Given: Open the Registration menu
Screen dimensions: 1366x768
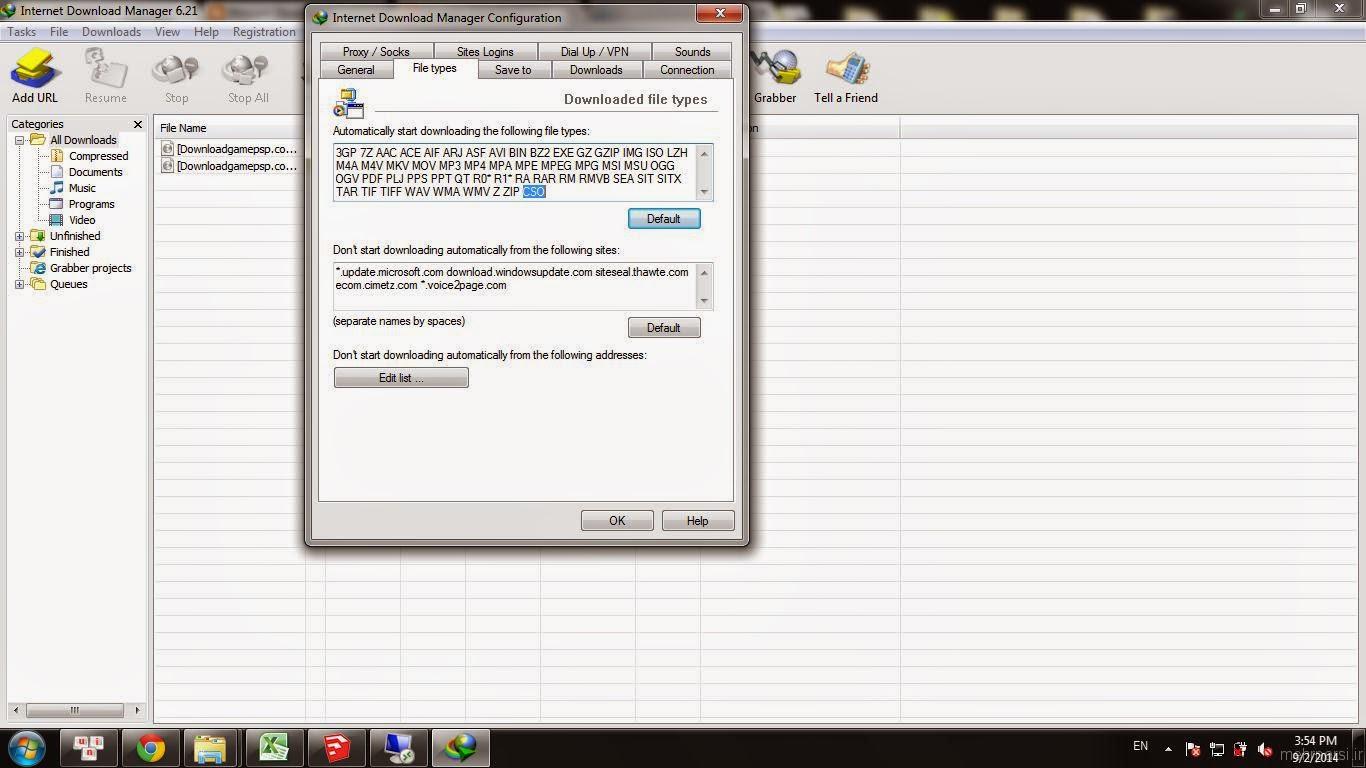Looking at the screenshot, I should tap(264, 32).
